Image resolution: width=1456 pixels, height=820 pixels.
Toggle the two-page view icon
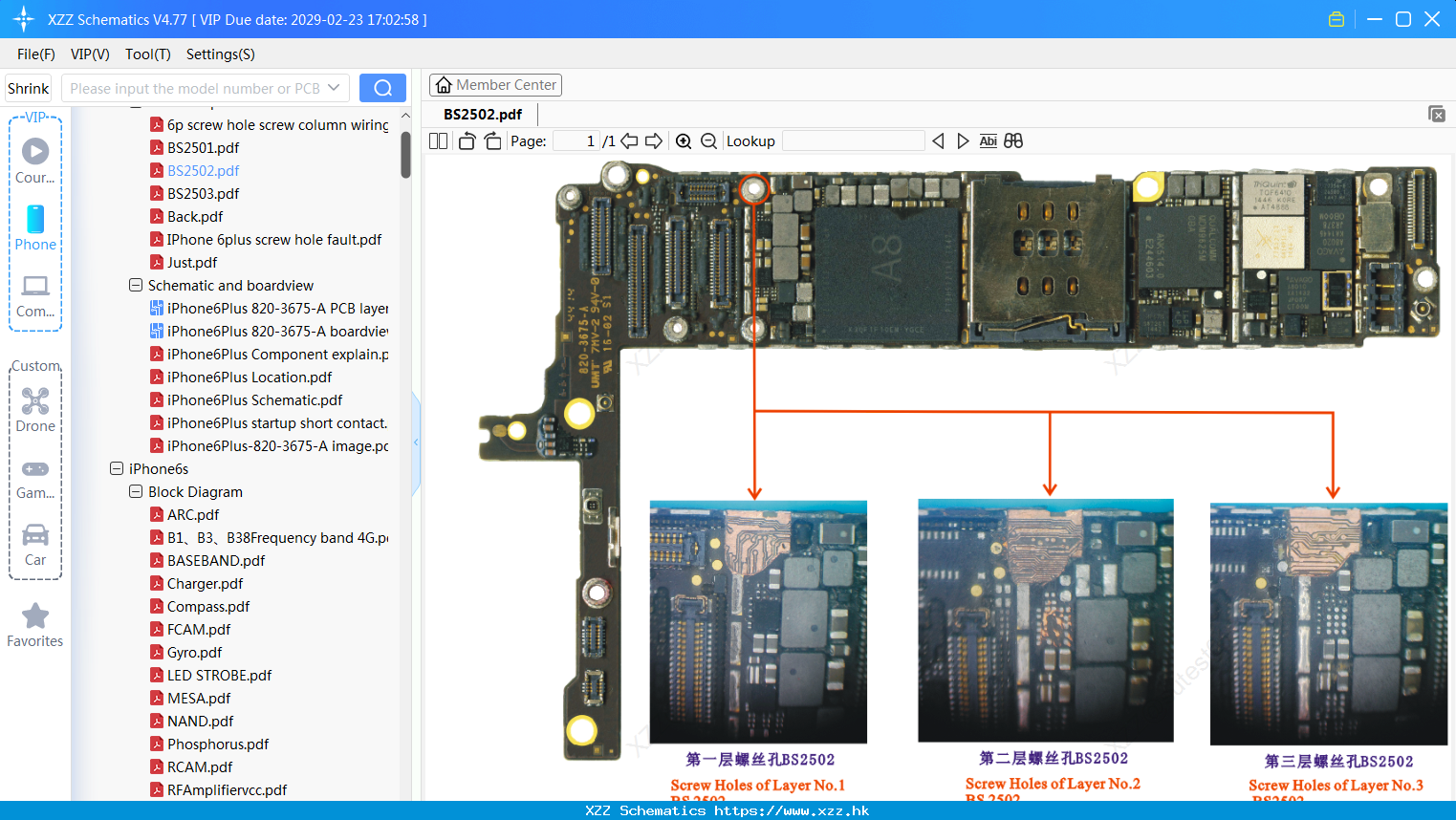click(438, 141)
